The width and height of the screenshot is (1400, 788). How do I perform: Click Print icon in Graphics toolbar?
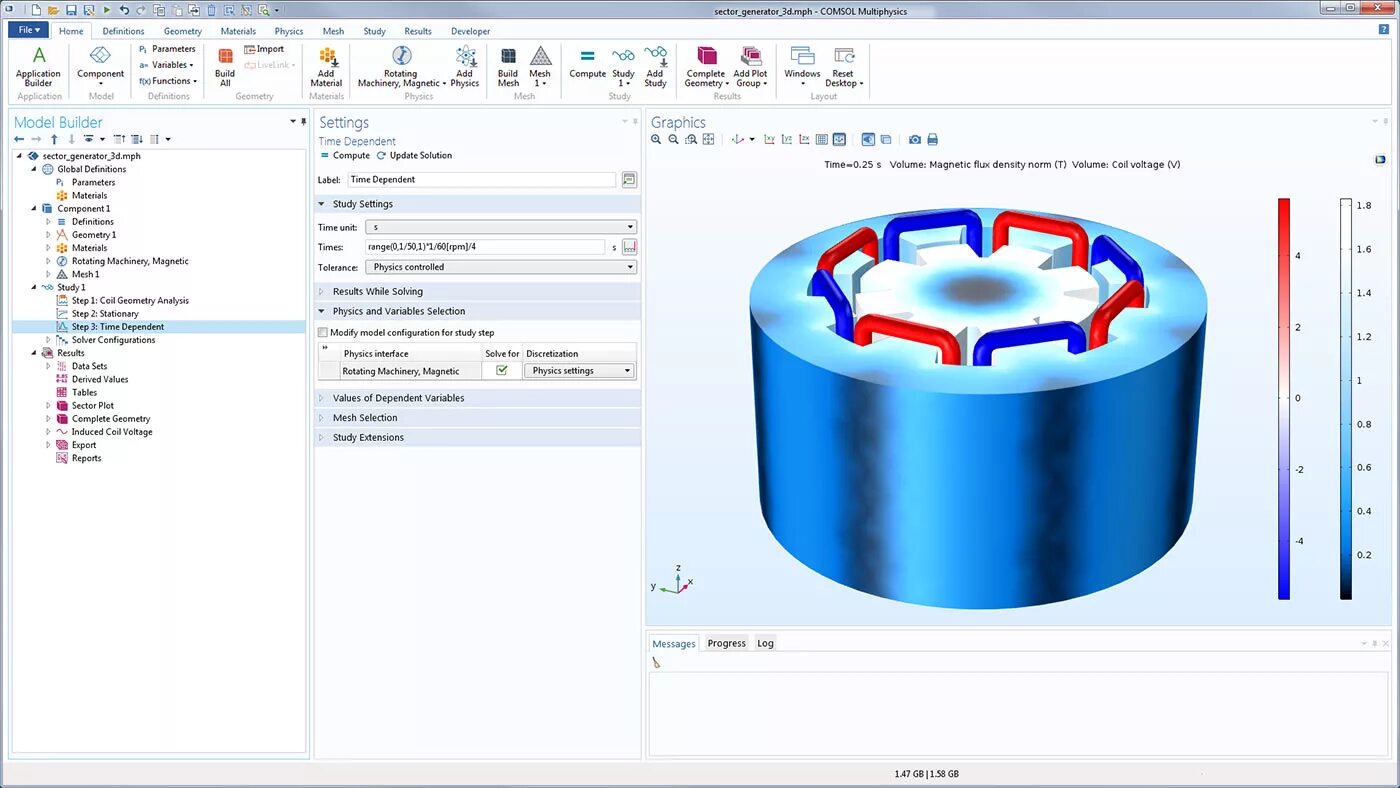(932, 139)
